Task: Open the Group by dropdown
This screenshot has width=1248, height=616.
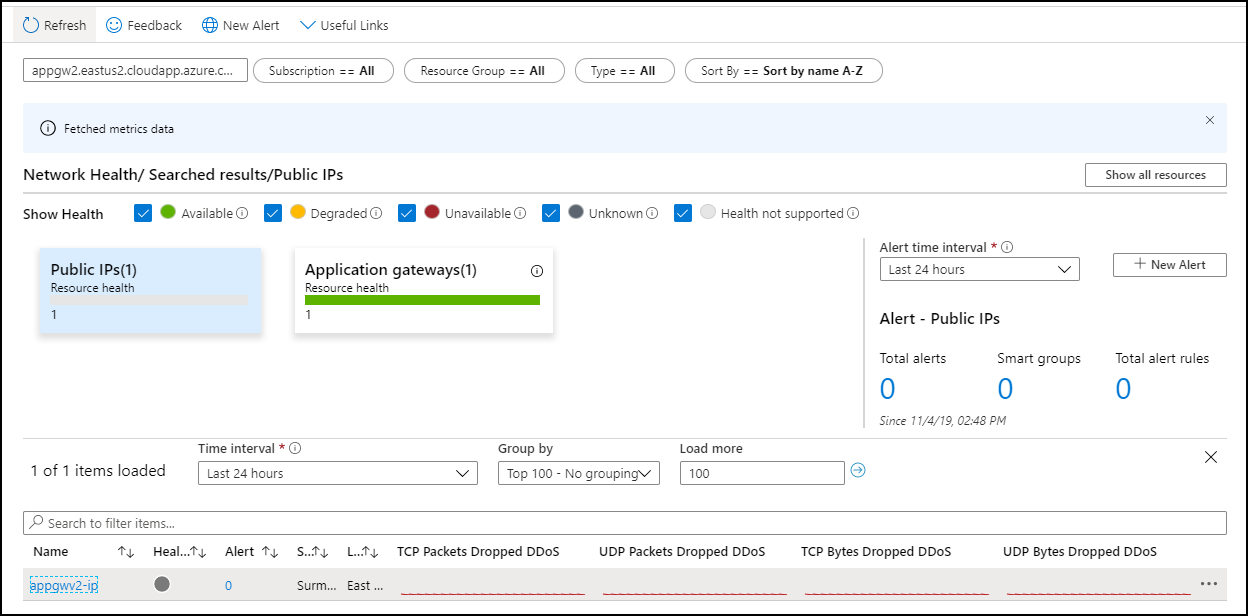Action: (578, 473)
